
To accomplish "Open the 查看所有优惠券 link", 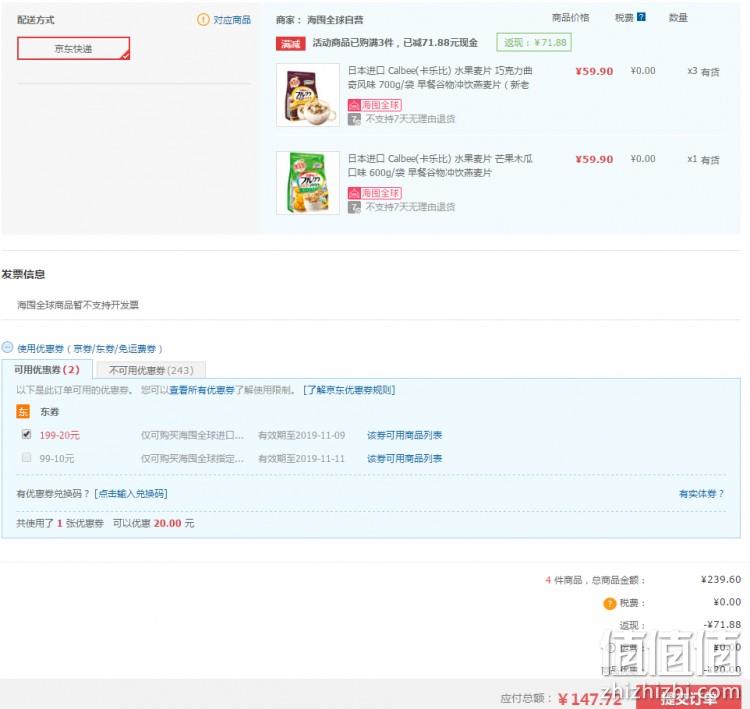I will click(202, 390).
